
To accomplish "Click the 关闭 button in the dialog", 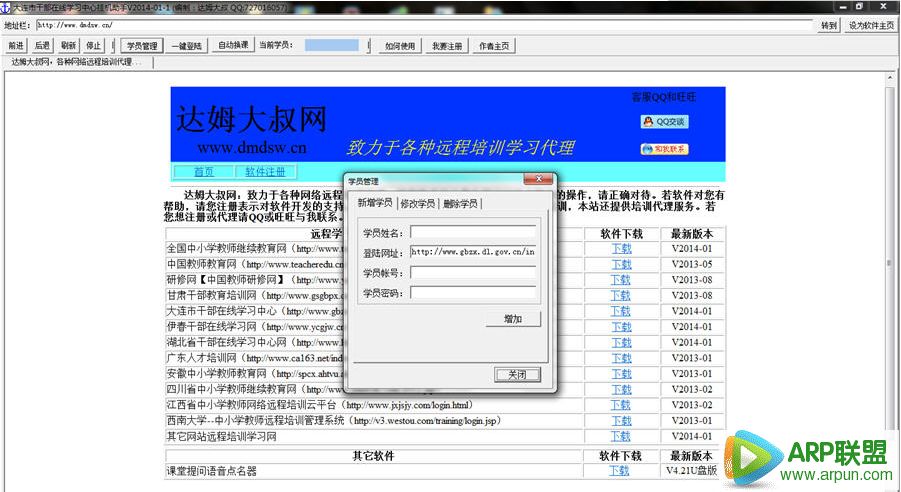I will click(x=517, y=375).
